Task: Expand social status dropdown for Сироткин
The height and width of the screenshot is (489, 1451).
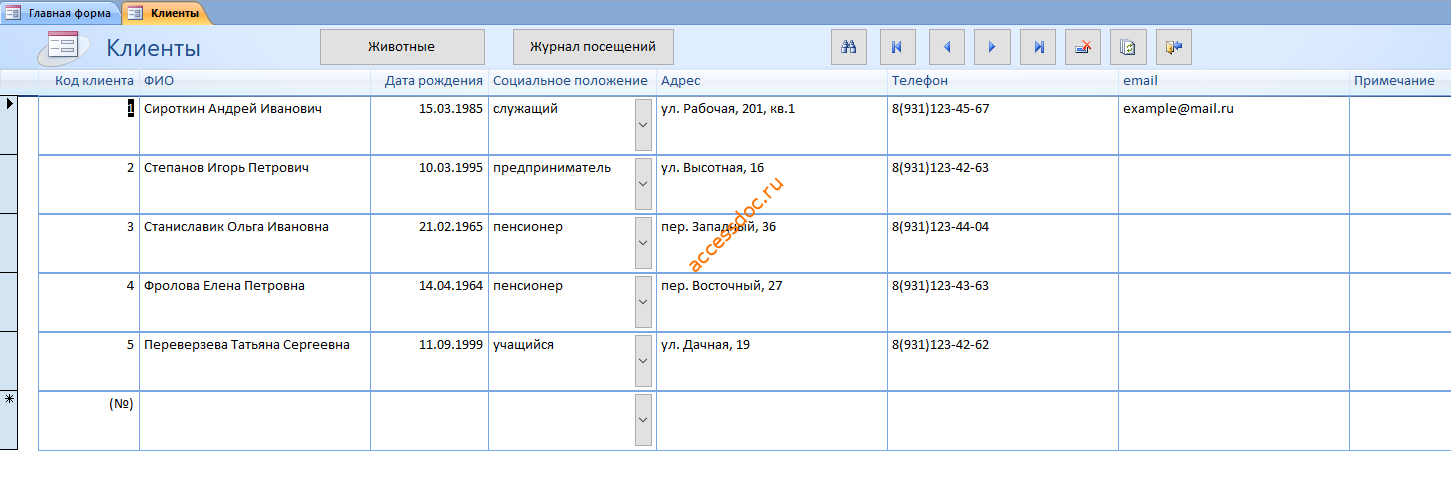Action: (x=644, y=125)
